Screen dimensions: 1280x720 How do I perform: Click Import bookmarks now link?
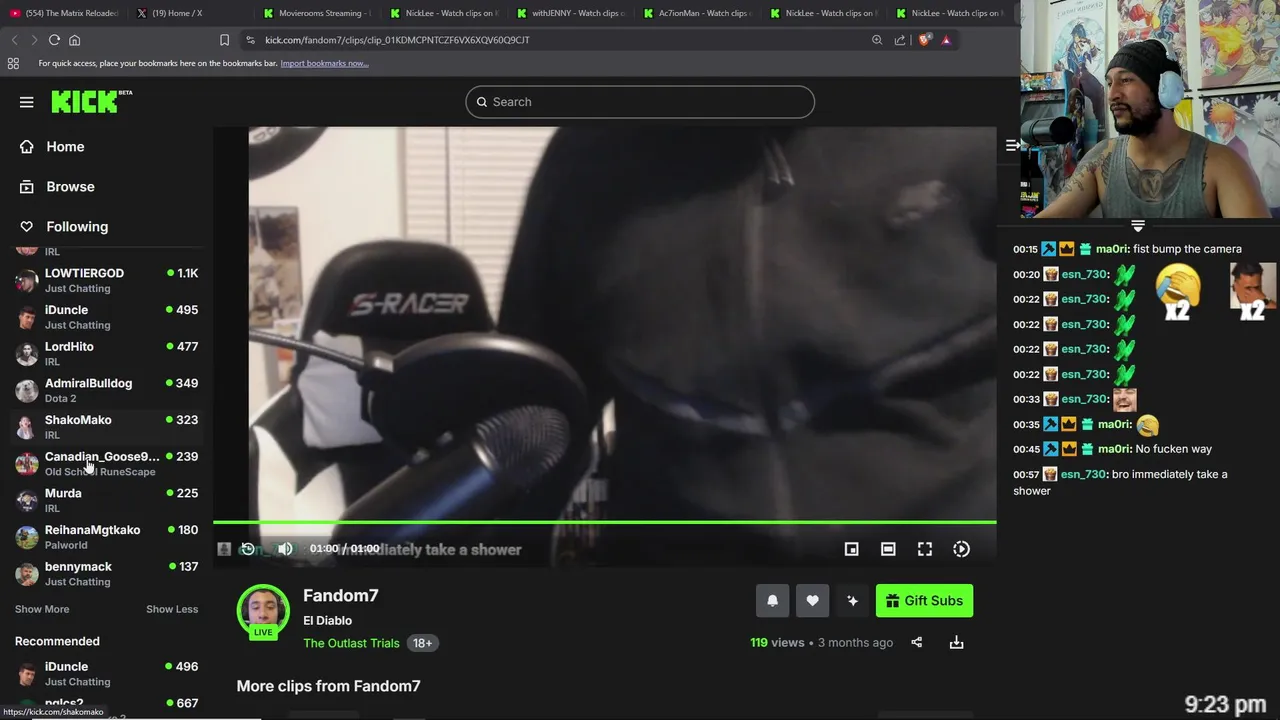pyautogui.click(x=324, y=63)
